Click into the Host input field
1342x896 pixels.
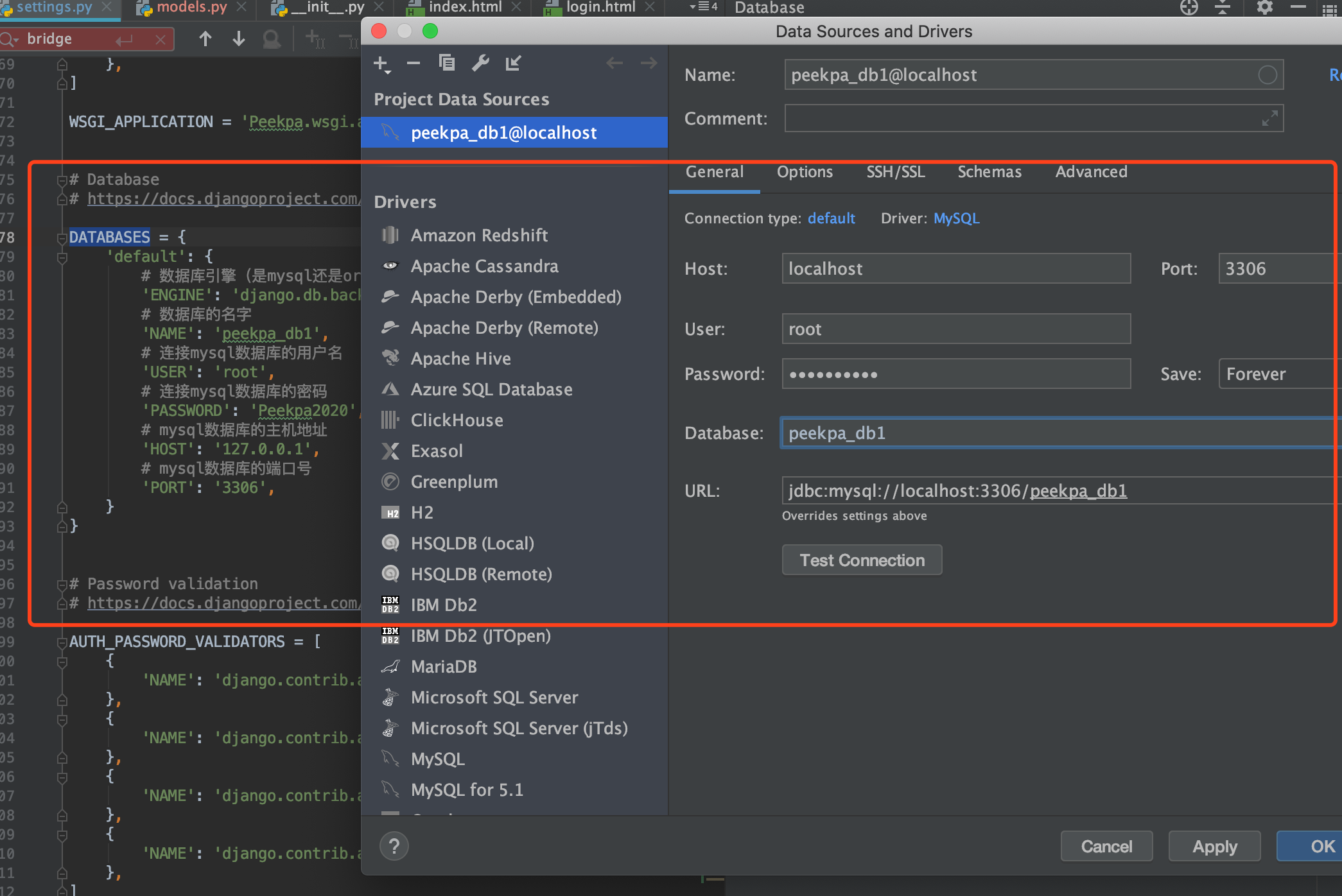click(955, 269)
